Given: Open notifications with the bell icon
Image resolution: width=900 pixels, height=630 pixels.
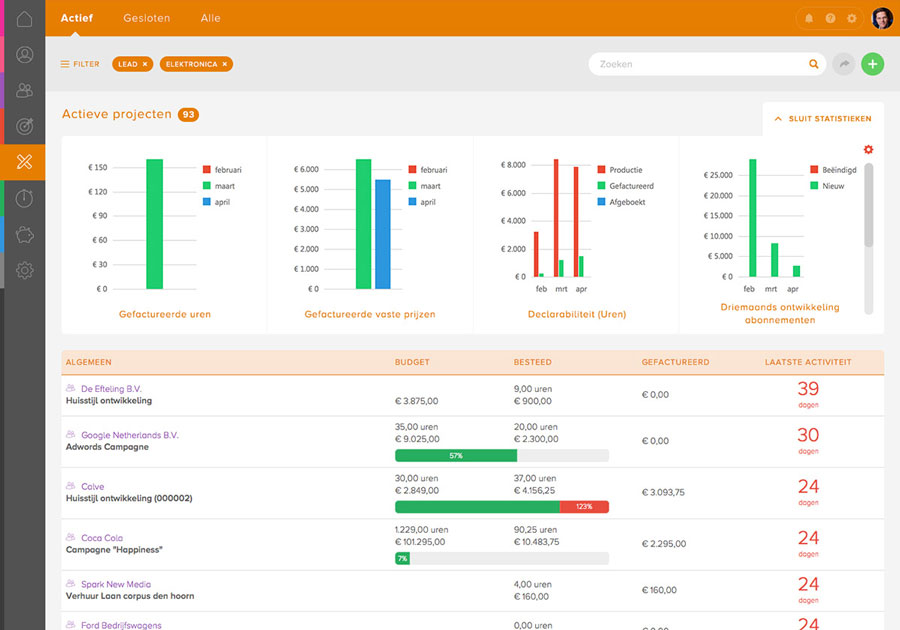Looking at the screenshot, I should pos(808,18).
